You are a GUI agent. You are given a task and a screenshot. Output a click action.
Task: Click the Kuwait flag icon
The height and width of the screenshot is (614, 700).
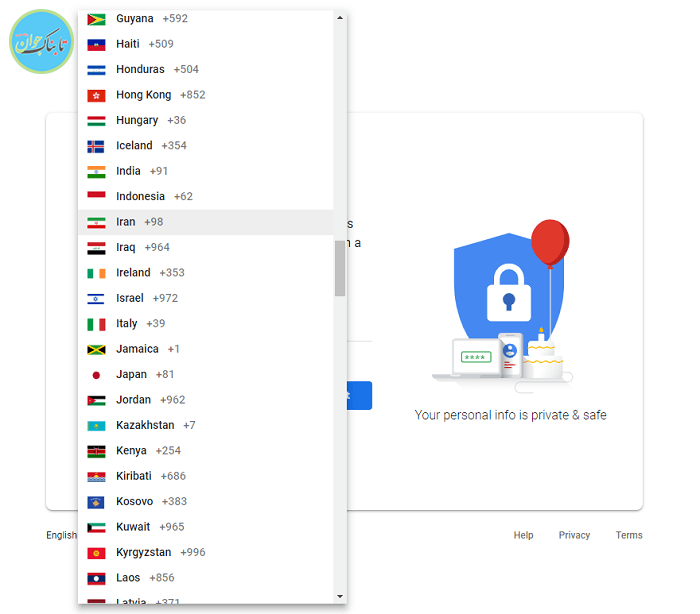click(x=96, y=528)
